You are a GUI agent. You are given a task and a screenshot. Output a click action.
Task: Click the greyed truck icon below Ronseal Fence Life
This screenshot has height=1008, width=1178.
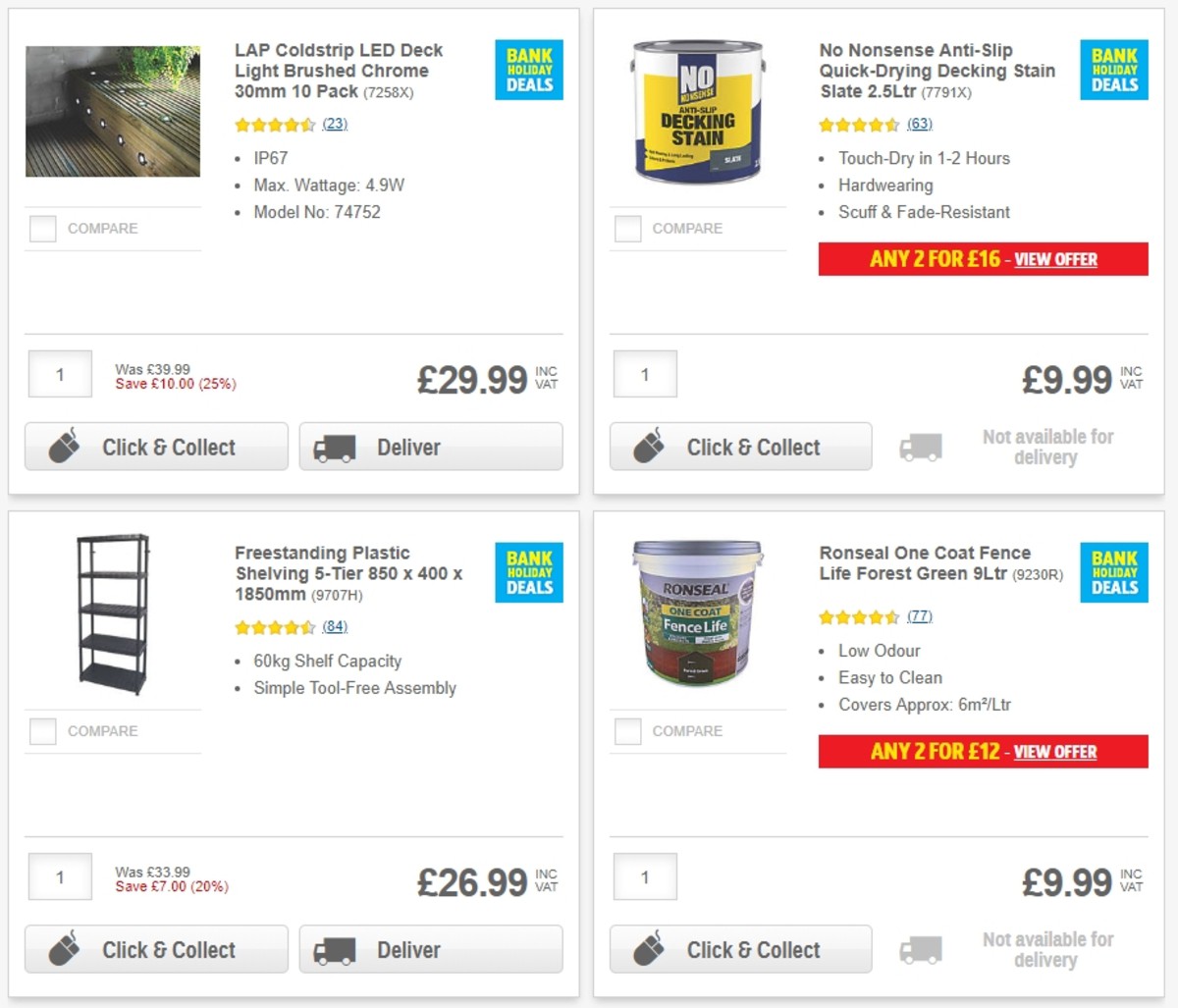coord(920,948)
